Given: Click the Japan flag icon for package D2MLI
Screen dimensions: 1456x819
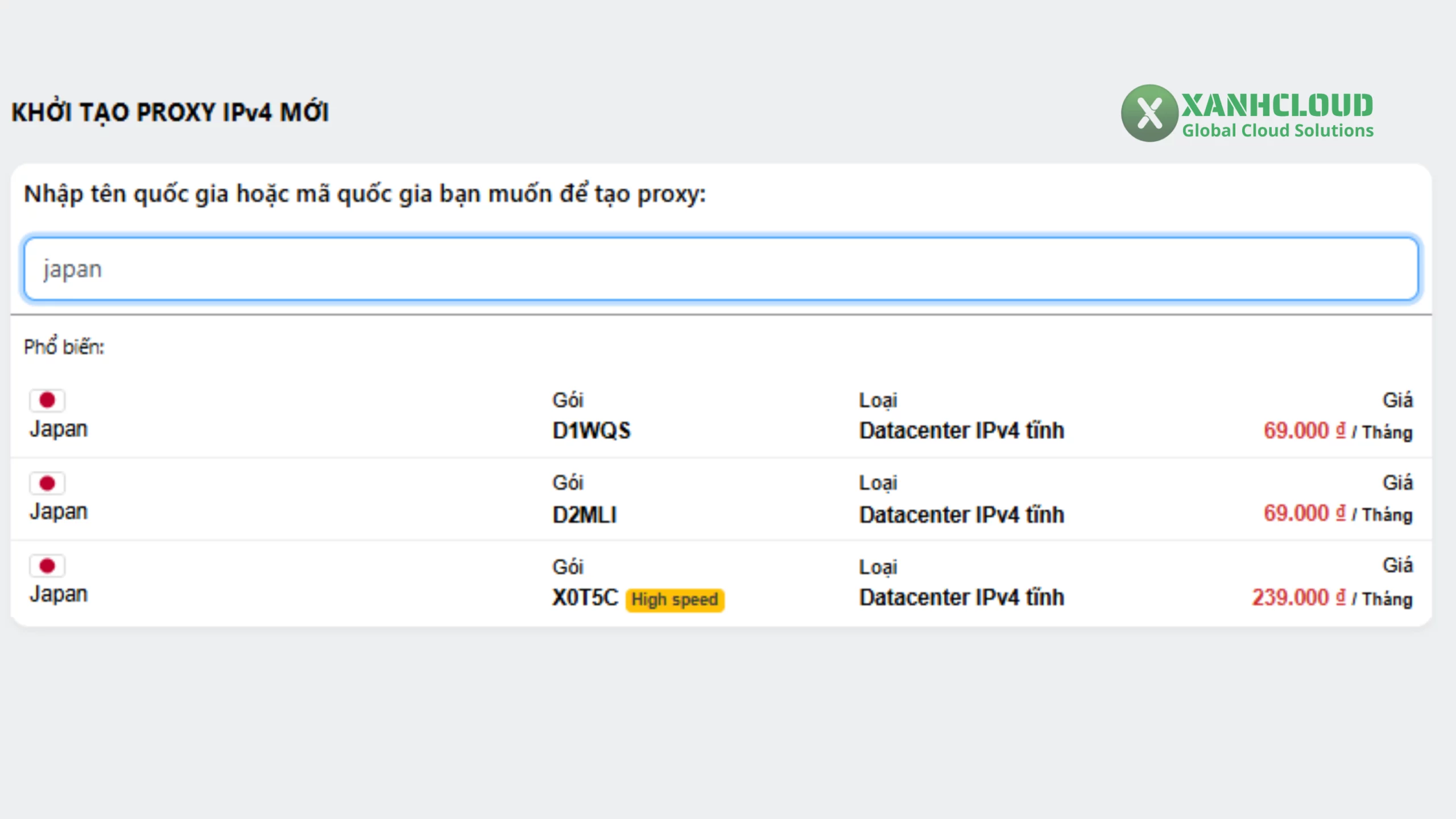Looking at the screenshot, I should click(x=48, y=483).
